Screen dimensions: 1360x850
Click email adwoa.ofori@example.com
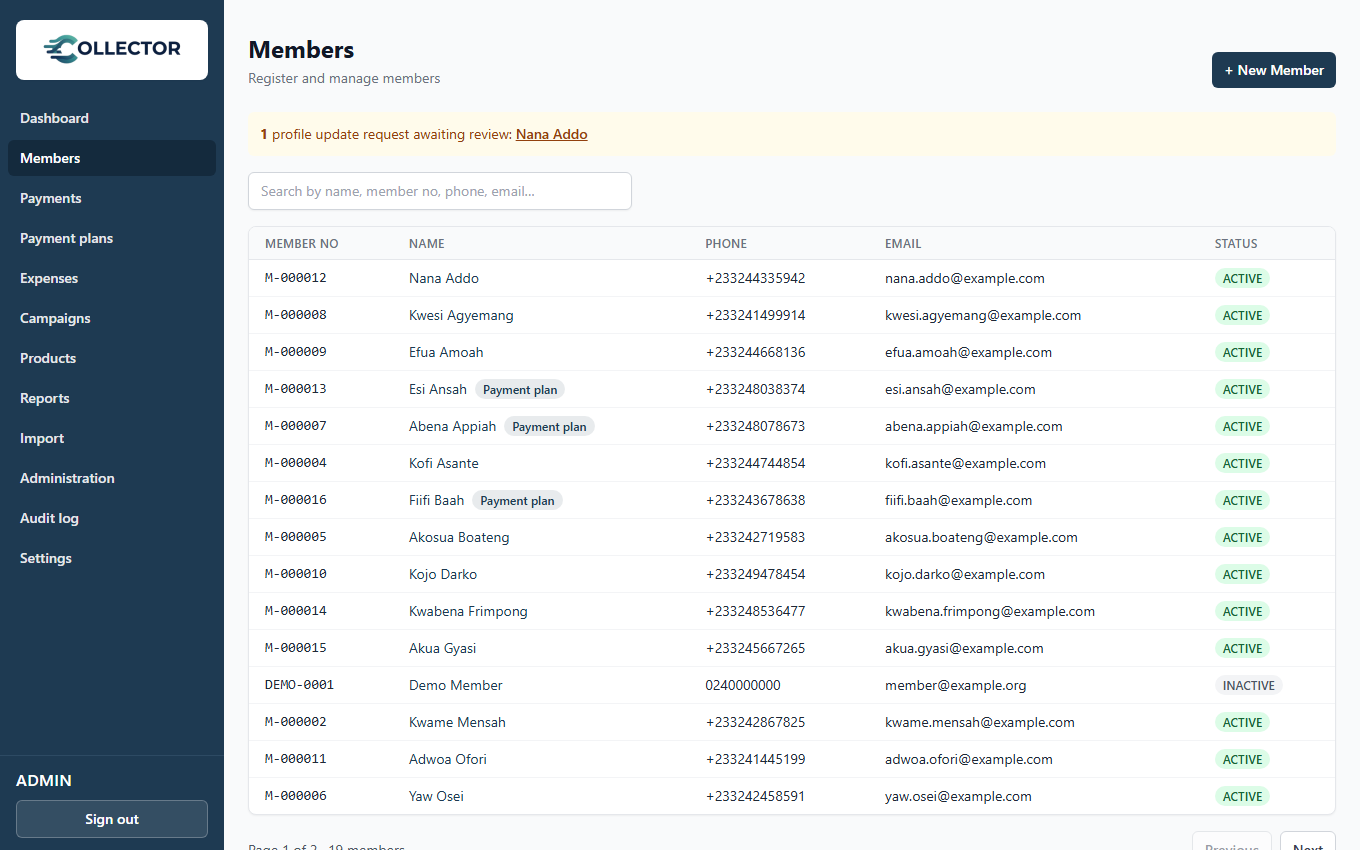(969, 759)
